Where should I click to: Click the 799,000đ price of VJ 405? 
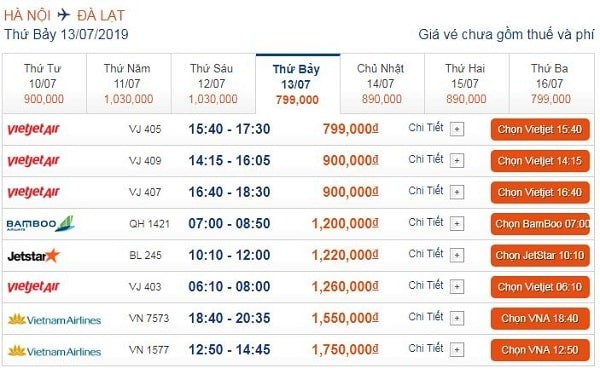[351, 129]
